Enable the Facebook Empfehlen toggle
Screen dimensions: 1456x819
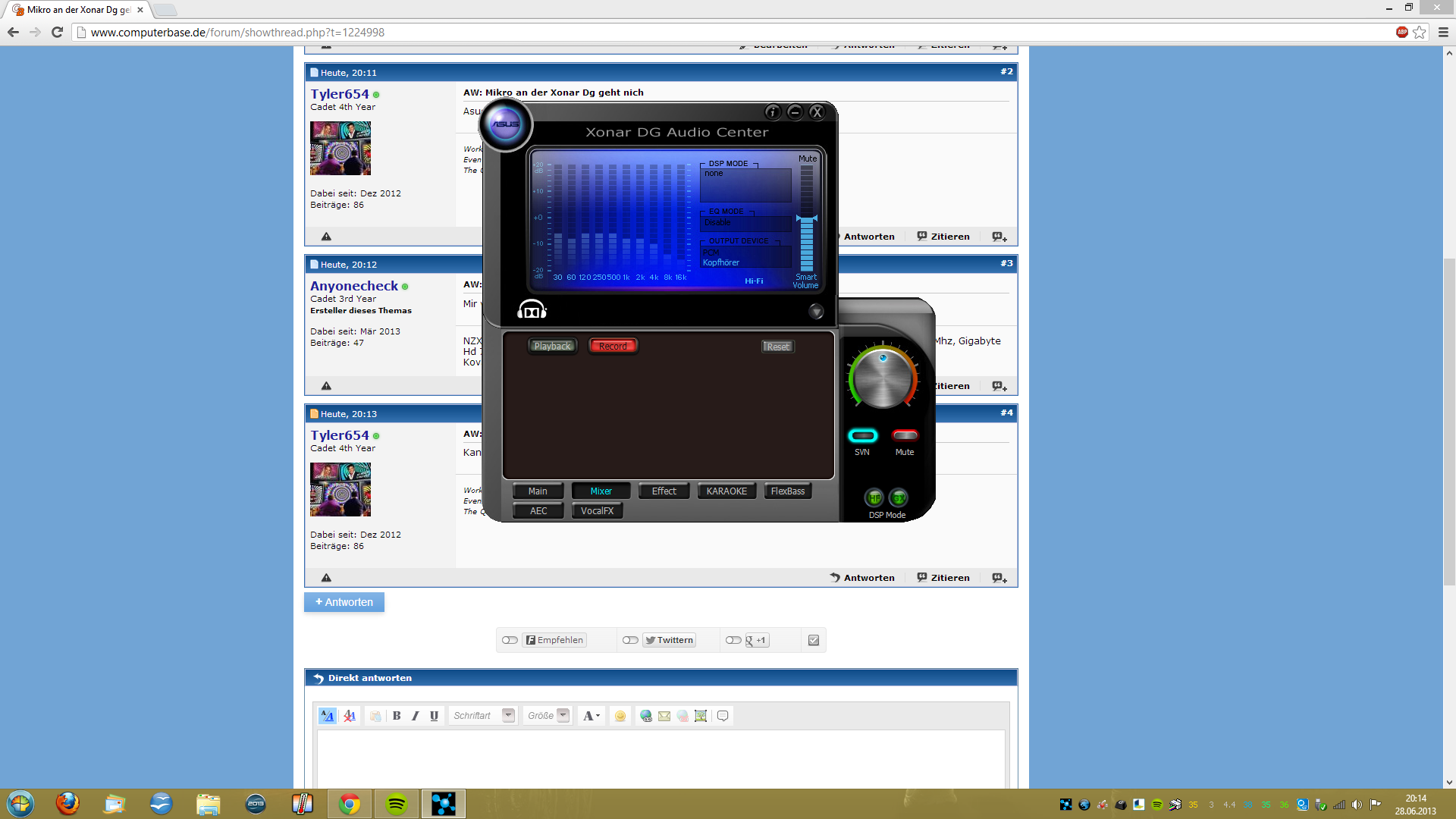(510, 640)
